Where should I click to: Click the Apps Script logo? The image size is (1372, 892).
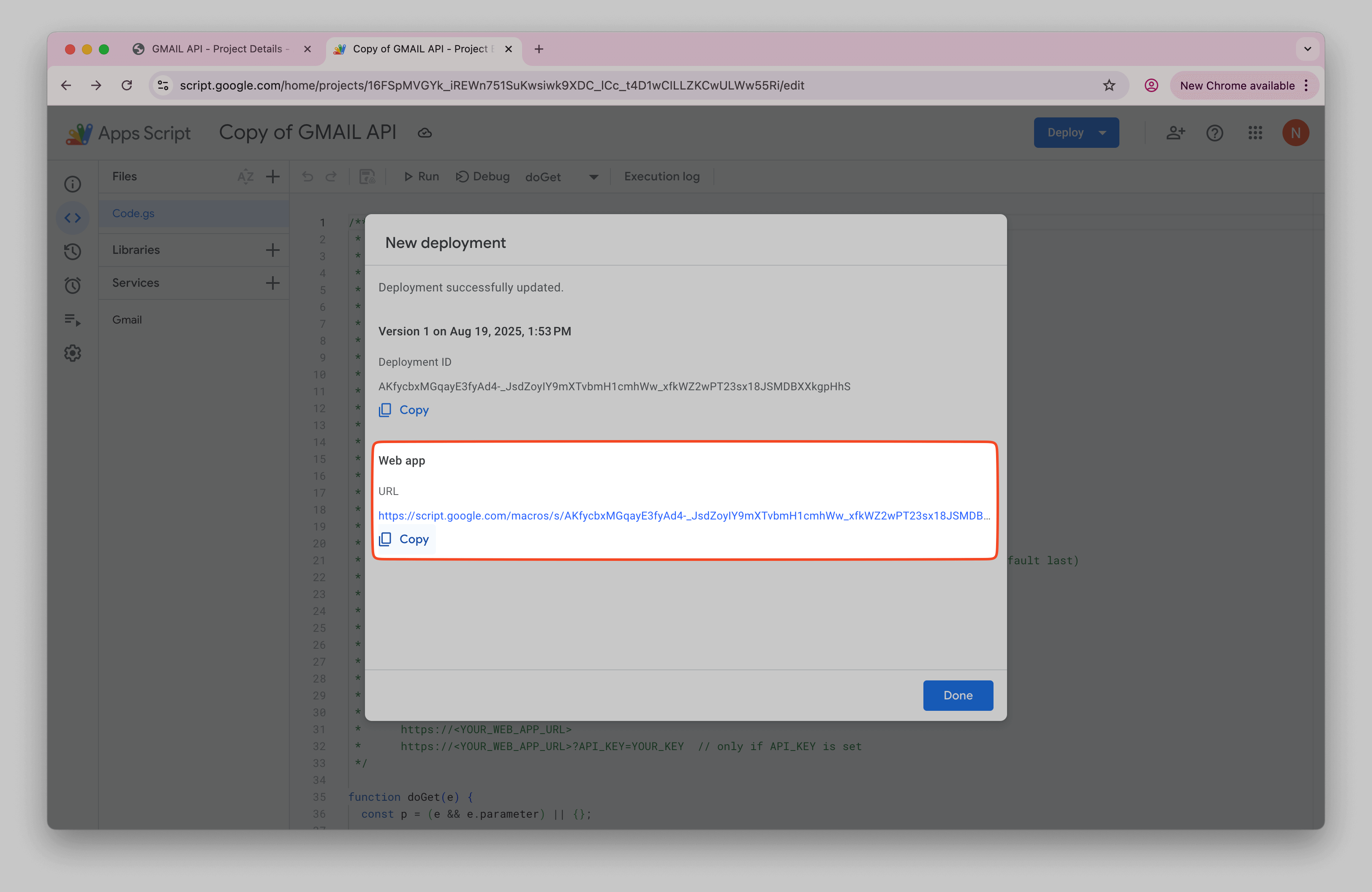[128, 133]
